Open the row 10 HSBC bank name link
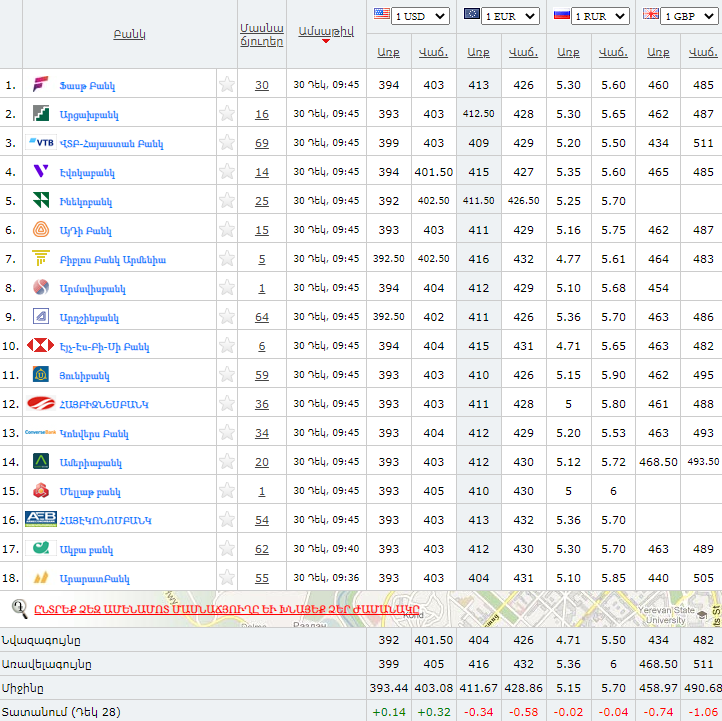This screenshot has height=721, width=722. 105,346
